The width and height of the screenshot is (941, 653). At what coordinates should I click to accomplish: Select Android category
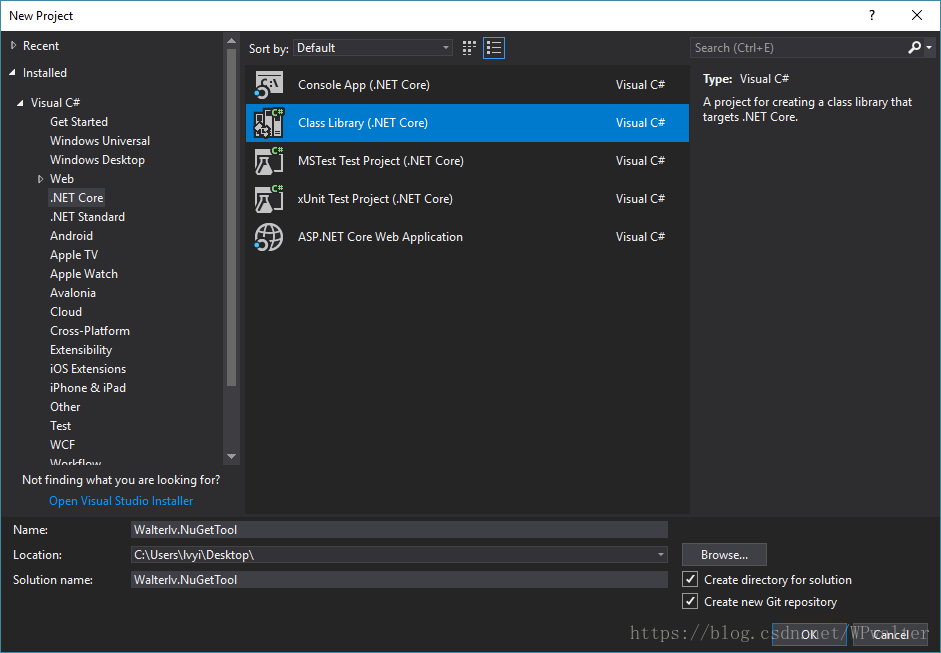[71, 236]
